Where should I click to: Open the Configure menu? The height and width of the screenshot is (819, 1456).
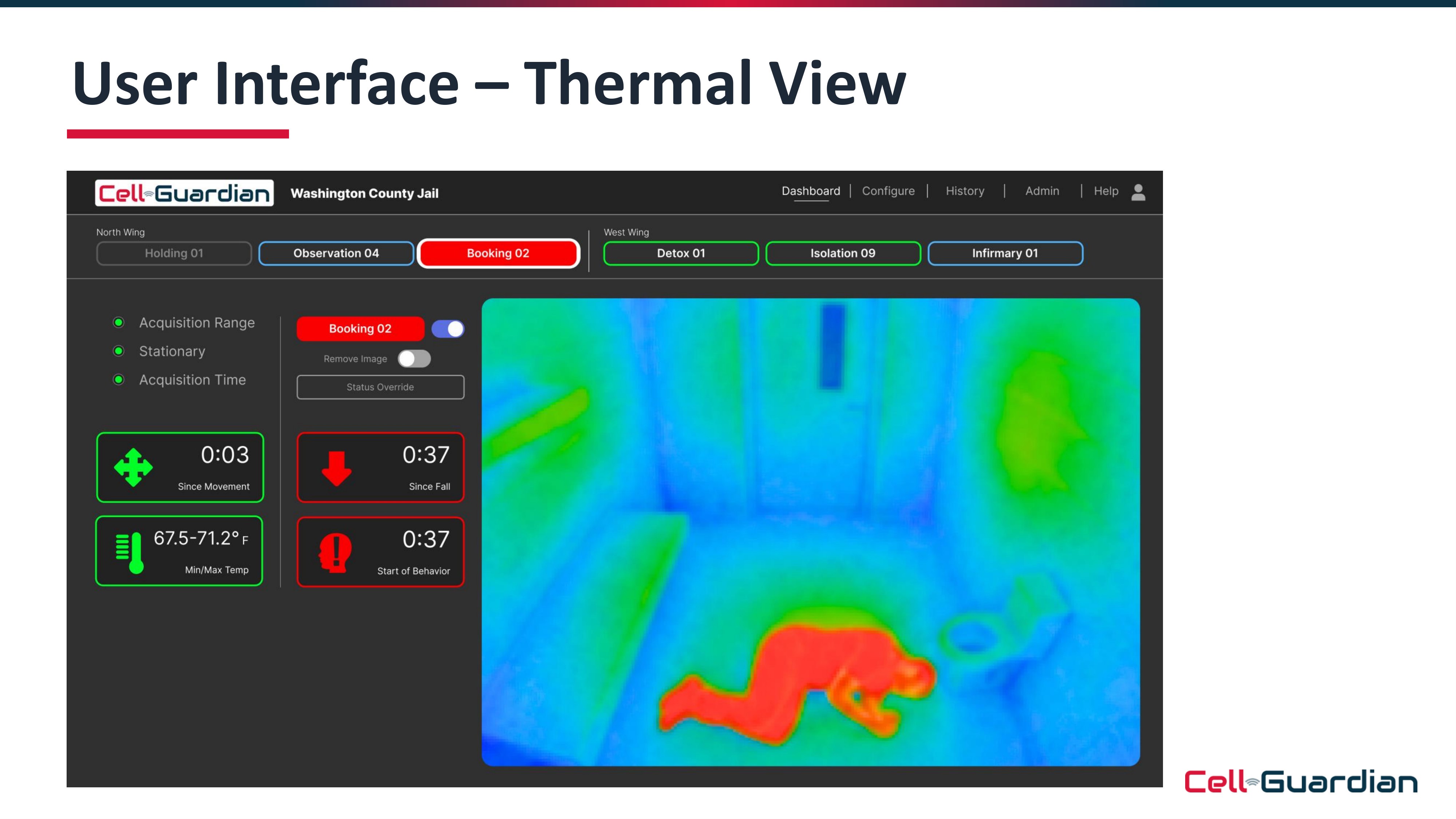(x=888, y=191)
